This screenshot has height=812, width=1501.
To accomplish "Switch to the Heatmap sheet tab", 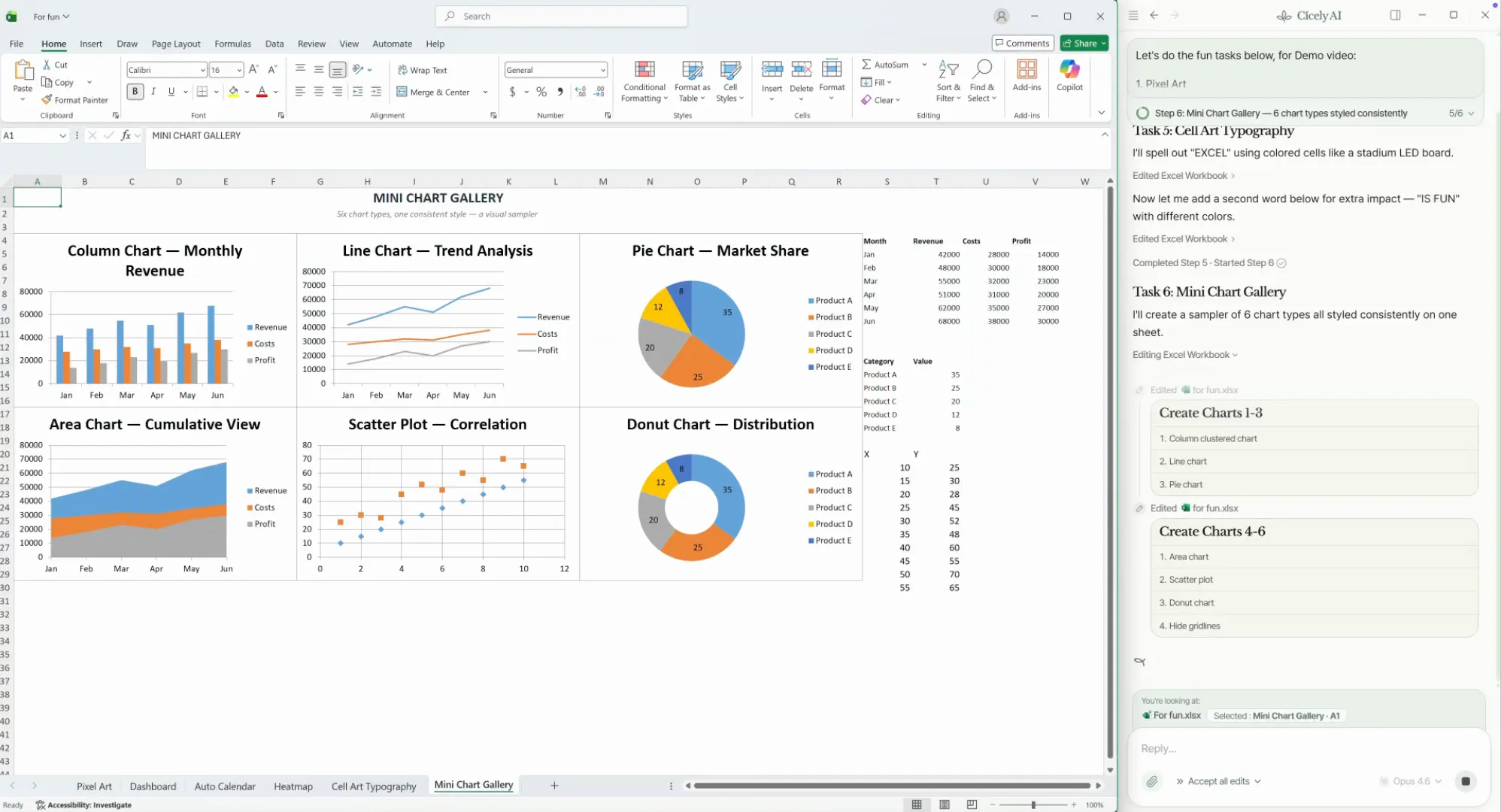I will [293, 786].
